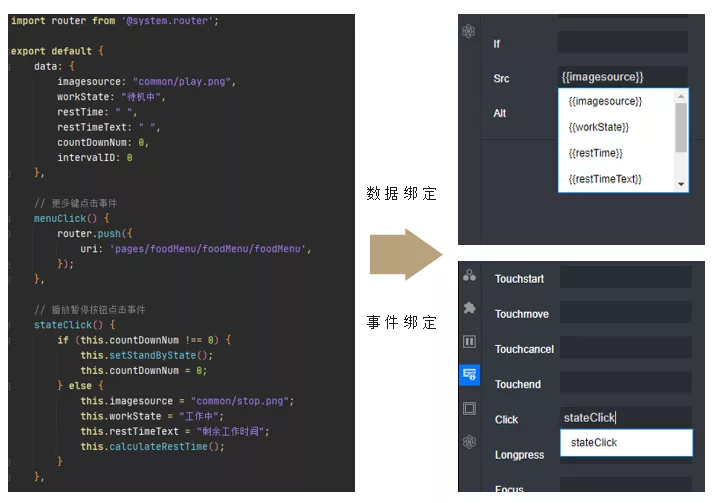Click 'router.push({' call in code
Viewport: 719px width, 503px height.
click(x=94, y=233)
